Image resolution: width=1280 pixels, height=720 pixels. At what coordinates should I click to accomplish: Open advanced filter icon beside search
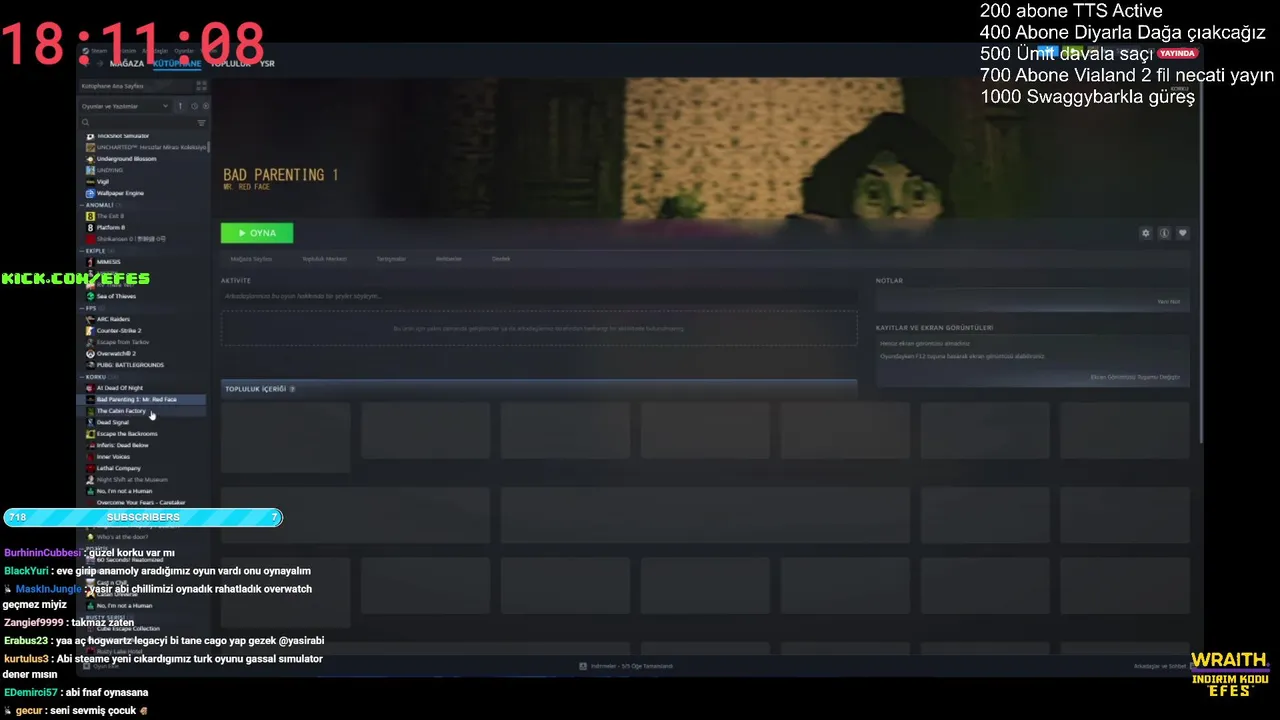[x=201, y=123]
